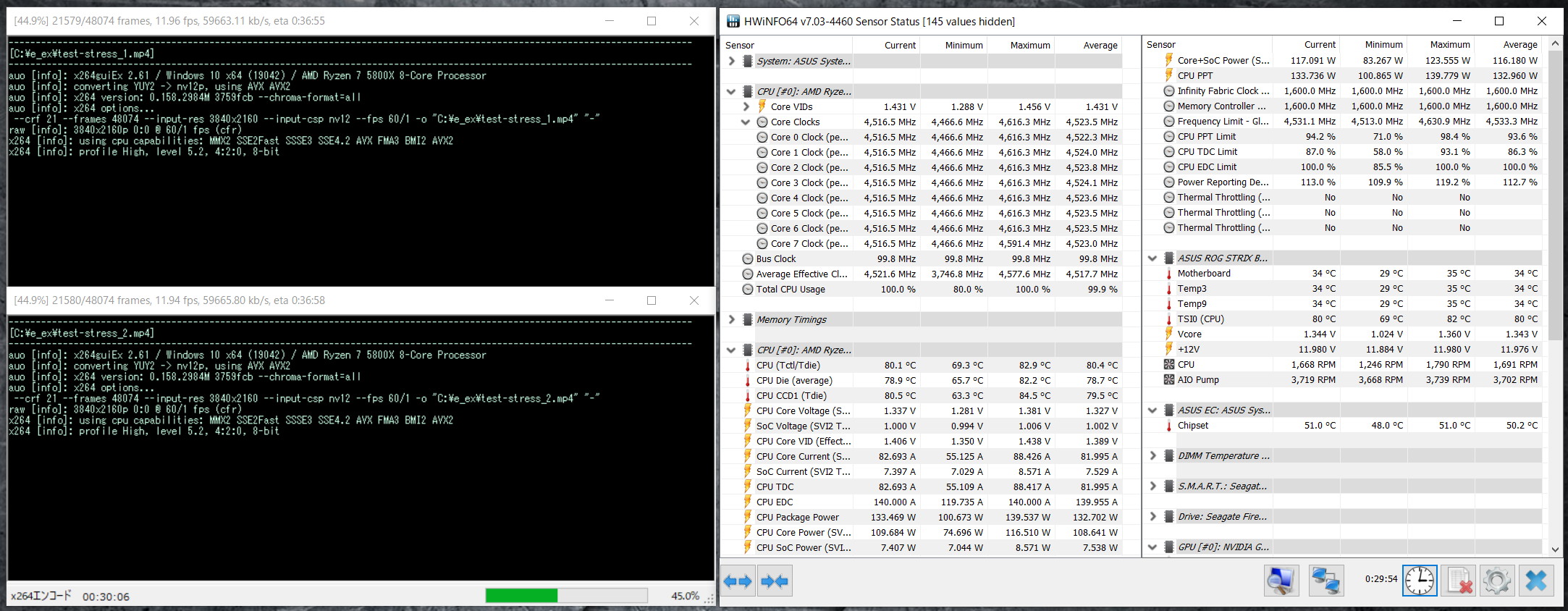
Task: Click the round icon beside CPU EDC Limit
Action: pyautogui.click(x=1168, y=167)
